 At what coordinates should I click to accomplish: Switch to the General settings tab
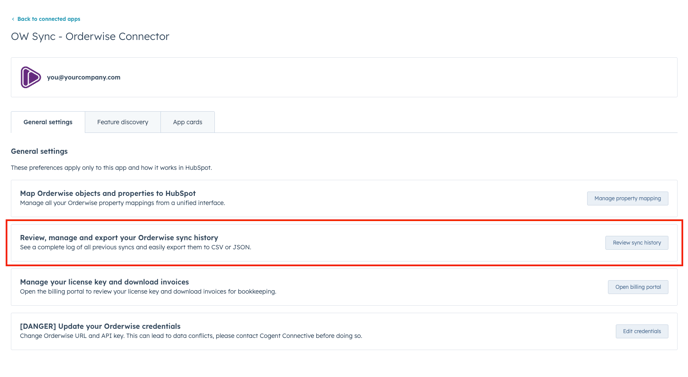[48, 122]
